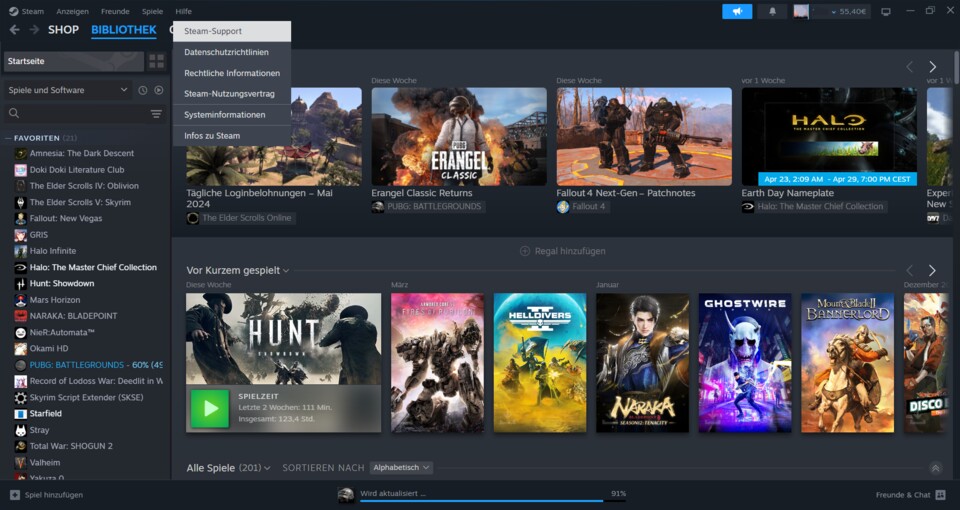Click the PUBG icon in download bar

click(346, 495)
